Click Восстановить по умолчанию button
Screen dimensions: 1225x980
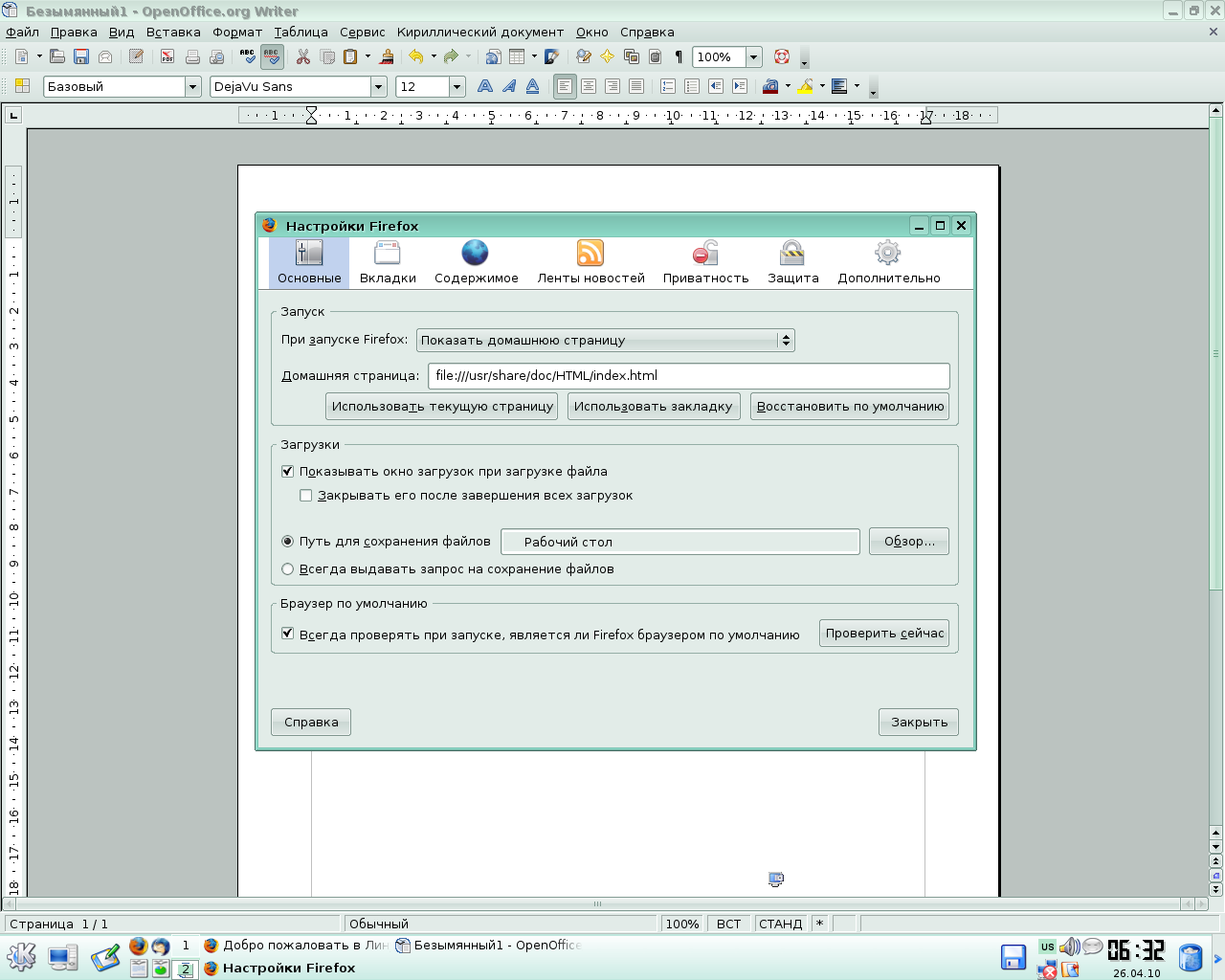[x=850, y=407]
